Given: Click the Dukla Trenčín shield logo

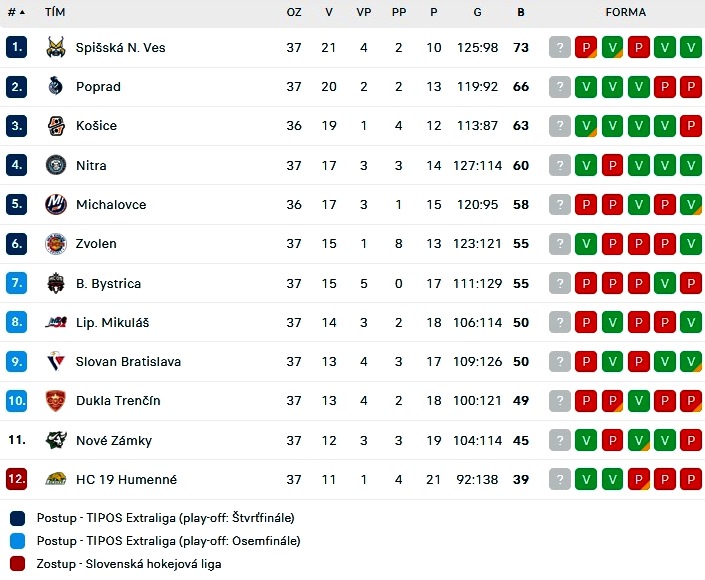Looking at the screenshot, I should (x=56, y=401).
